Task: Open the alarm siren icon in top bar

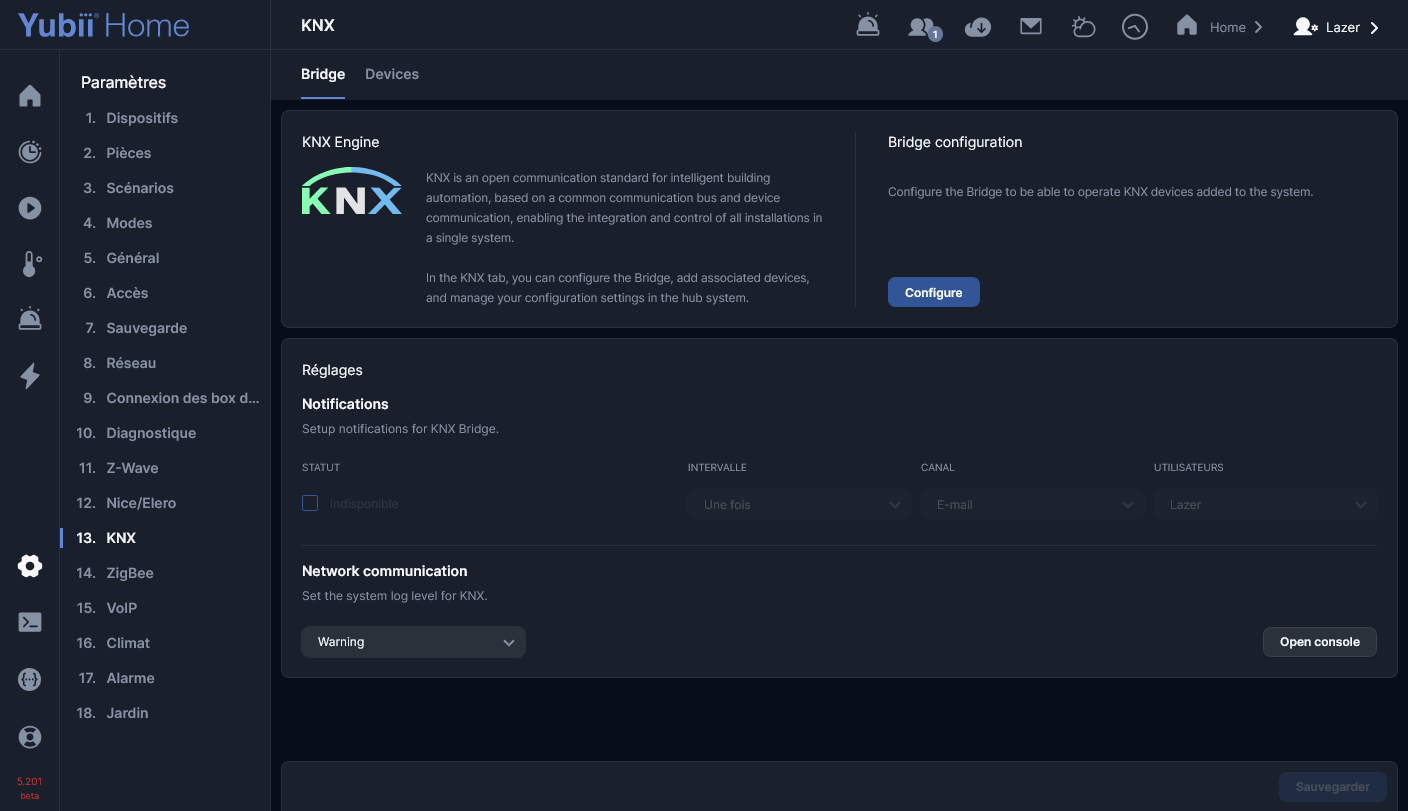Action: tap(867, 27)
